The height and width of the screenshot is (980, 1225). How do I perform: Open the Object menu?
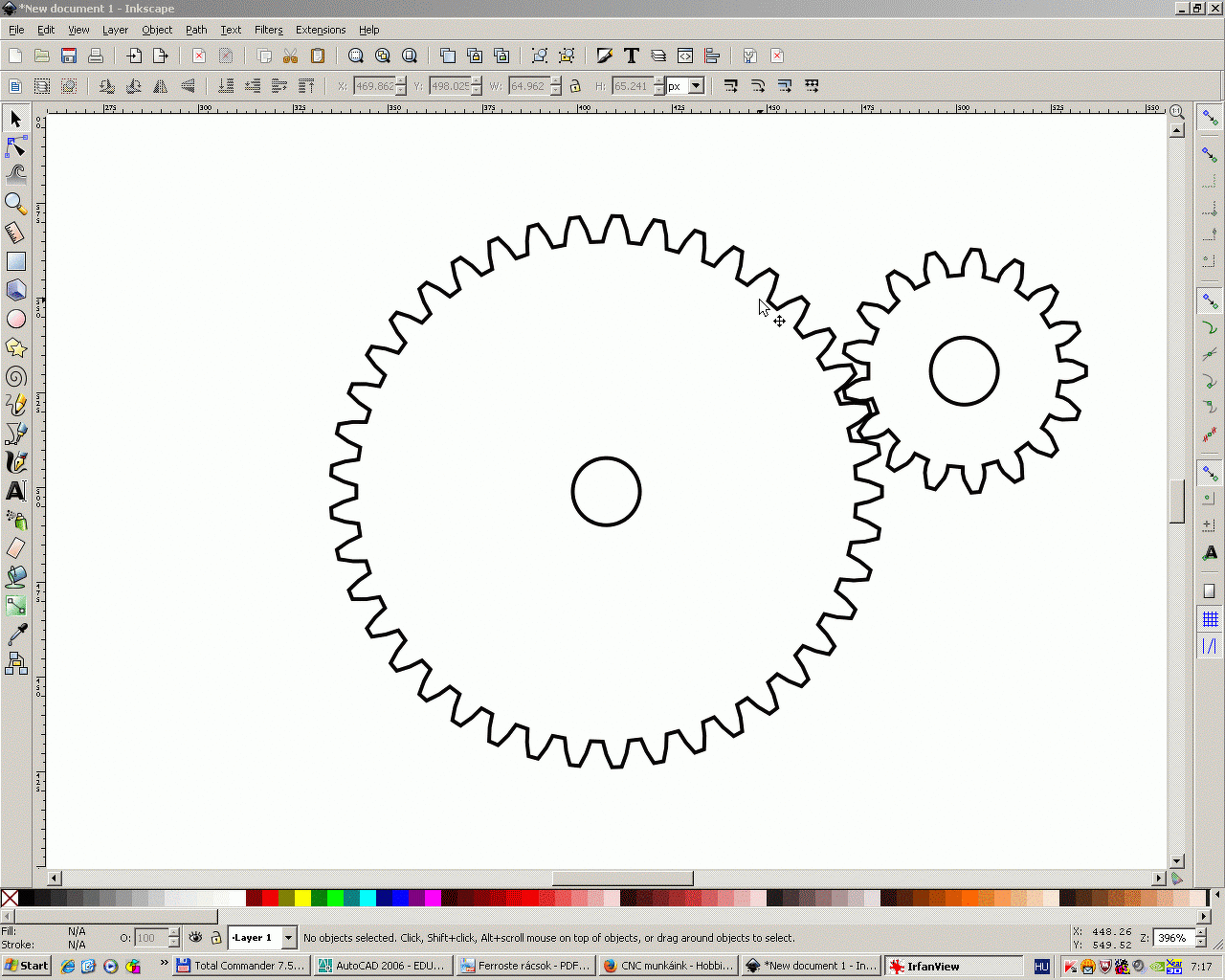tap(157, 30)
